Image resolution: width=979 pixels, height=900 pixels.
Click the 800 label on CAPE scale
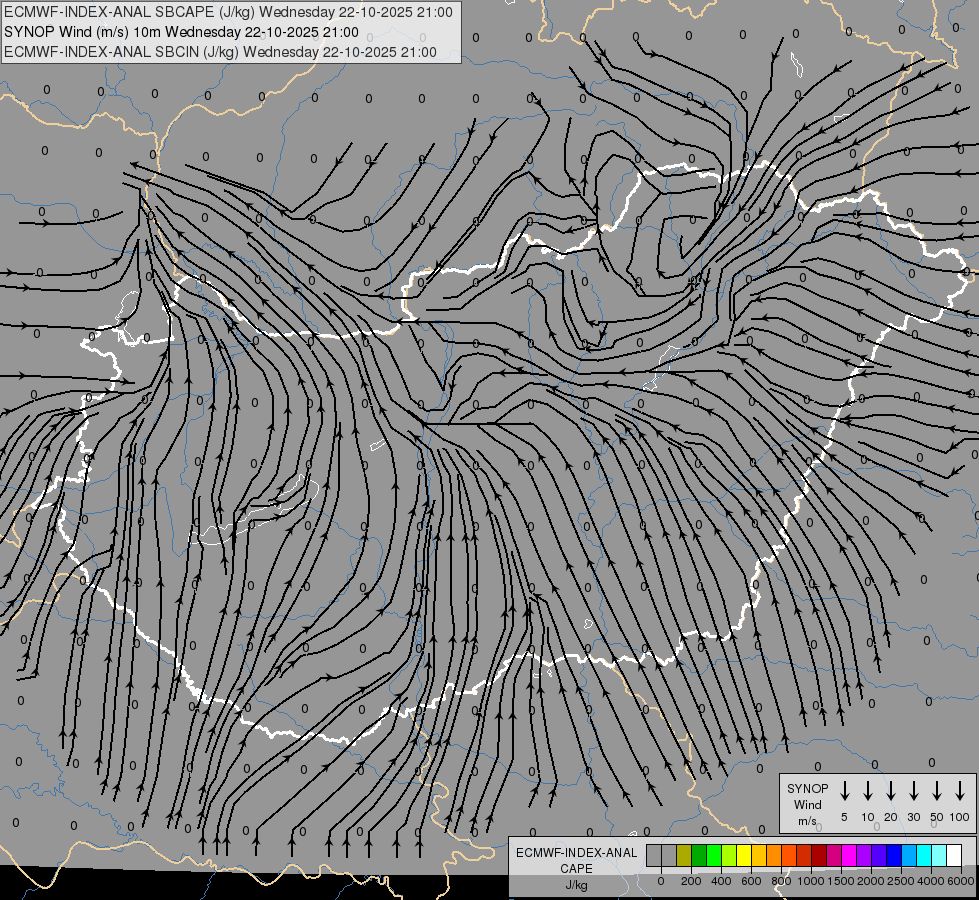coord(781,881)
